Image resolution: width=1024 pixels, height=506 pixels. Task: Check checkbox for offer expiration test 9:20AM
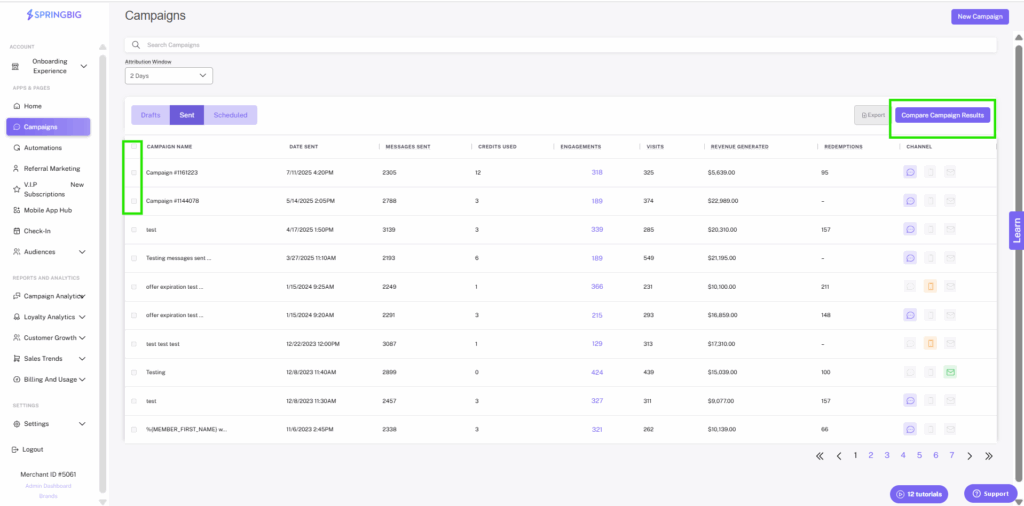pyautogui.click(x=134, y=315)
